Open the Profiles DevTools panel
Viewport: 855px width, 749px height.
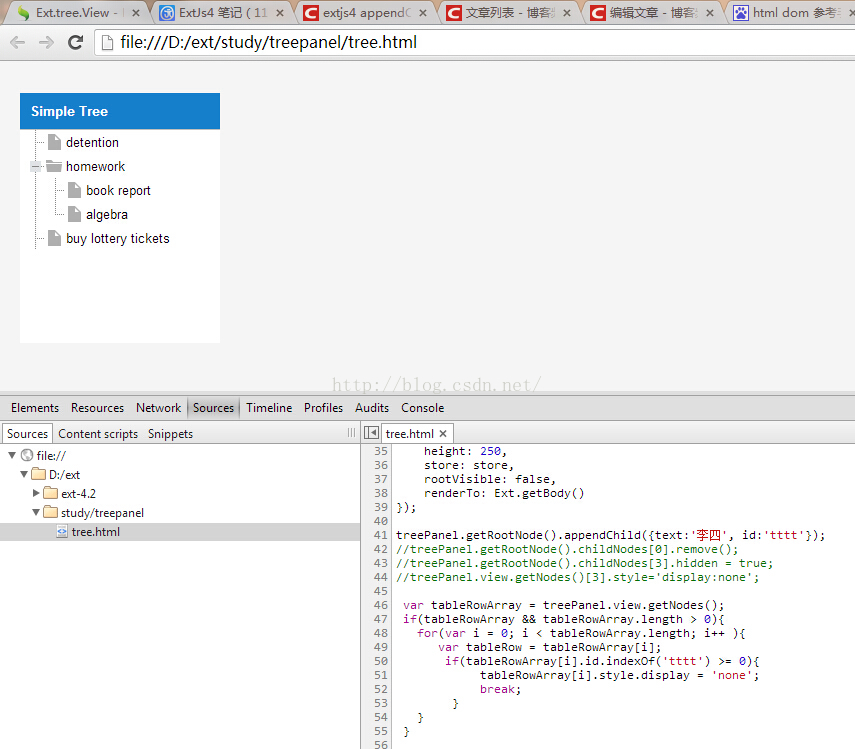(323, 408)
